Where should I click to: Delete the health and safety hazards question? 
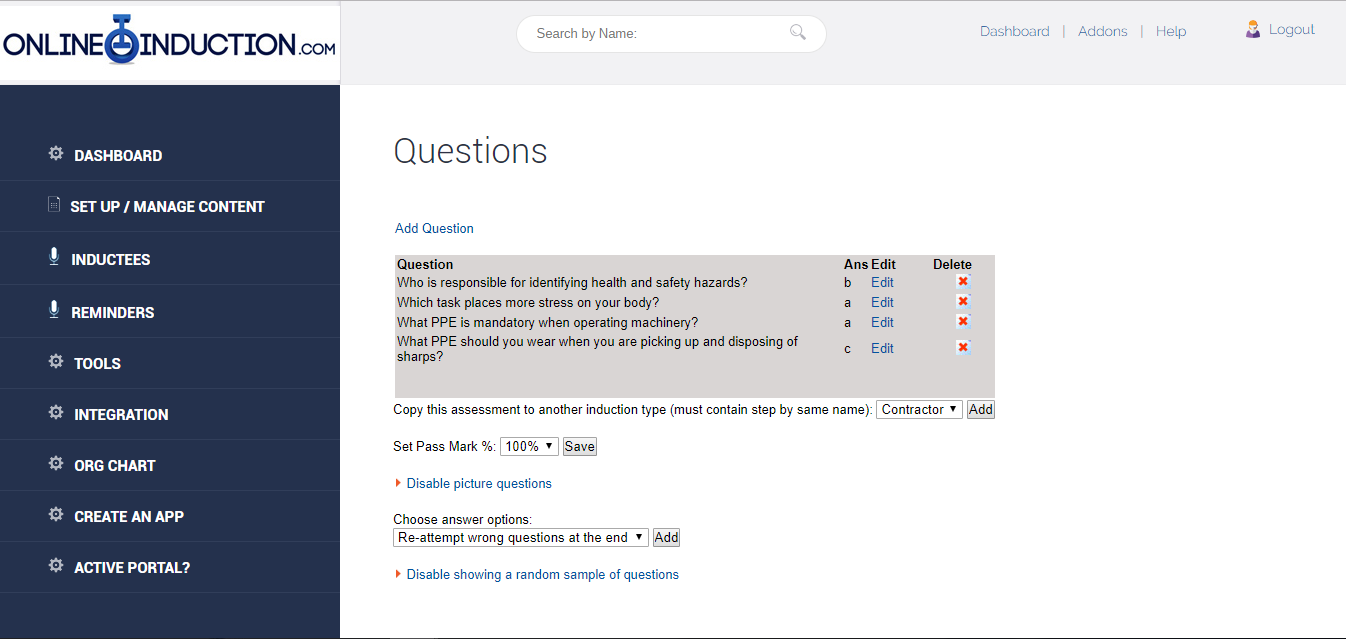[x=962, y=282]
